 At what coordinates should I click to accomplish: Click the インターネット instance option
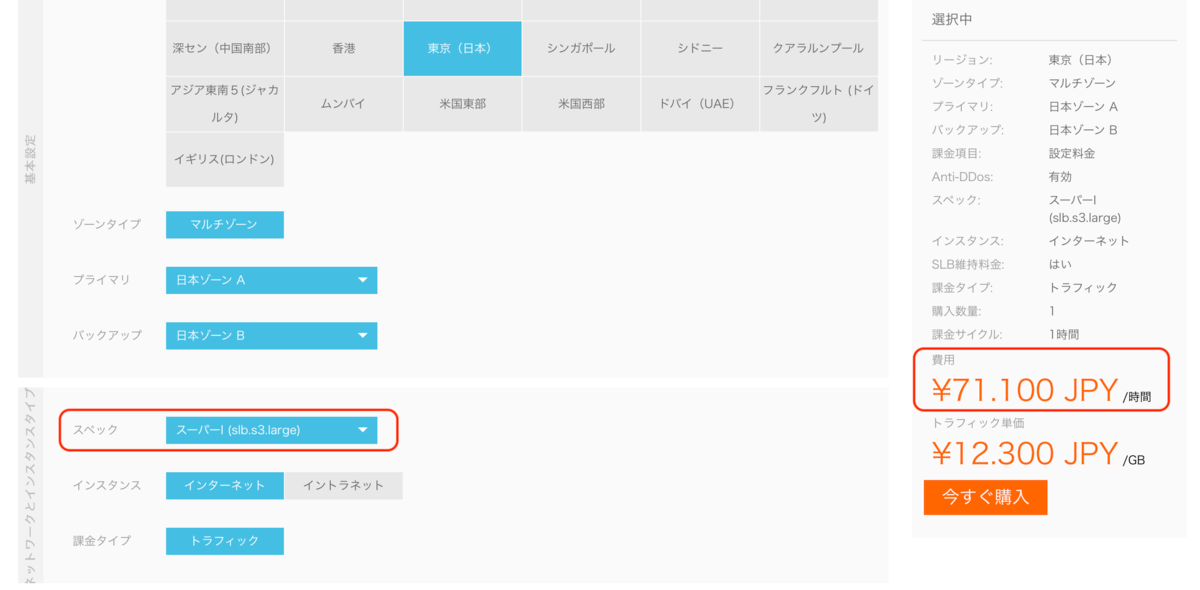(225, 485)
